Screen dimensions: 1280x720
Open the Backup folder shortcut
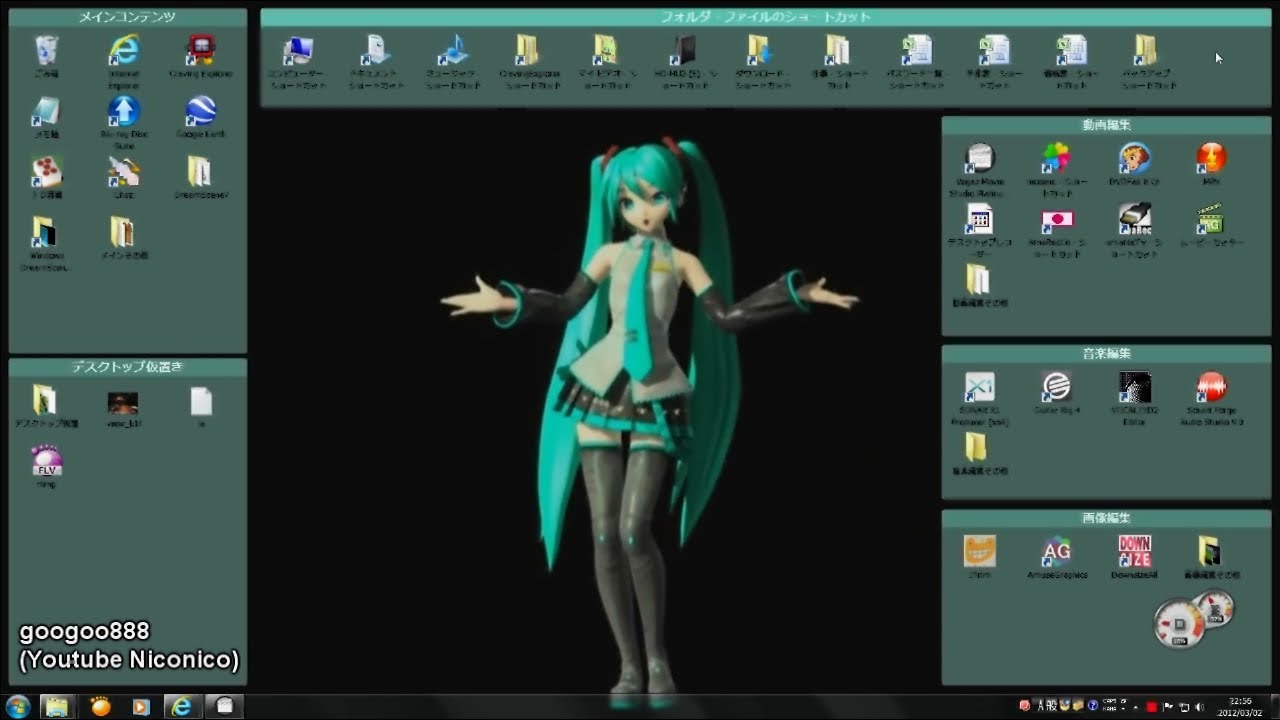click(x=1147, y=50)
